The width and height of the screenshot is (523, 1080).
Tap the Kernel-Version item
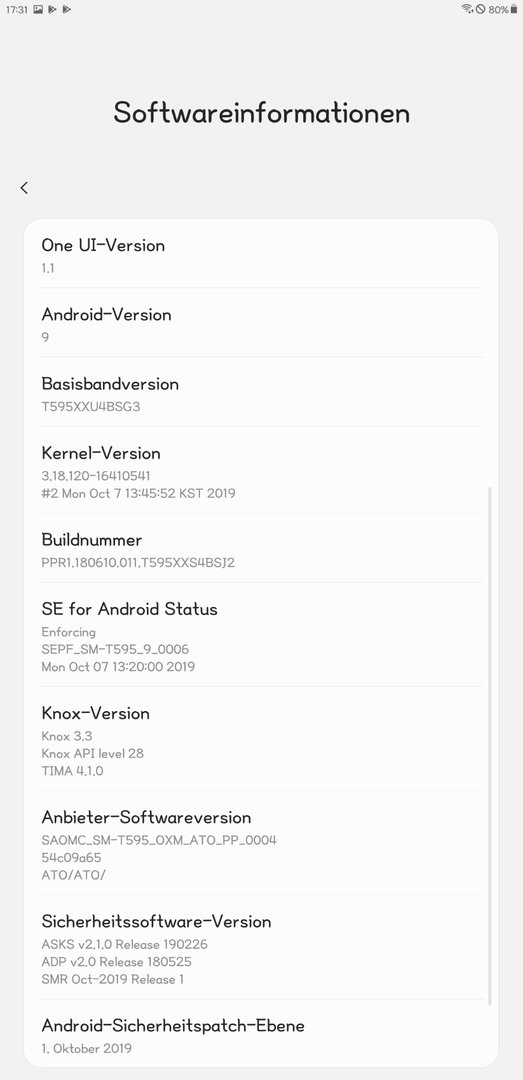click(261, 470)
